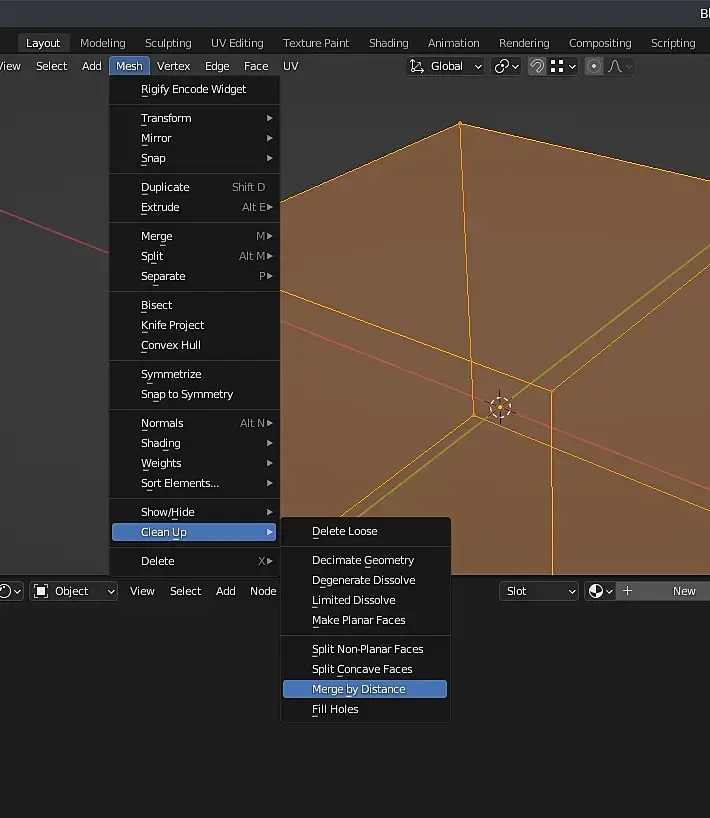
Task: Open the Slot dropdown
Action: coord(540,591)
